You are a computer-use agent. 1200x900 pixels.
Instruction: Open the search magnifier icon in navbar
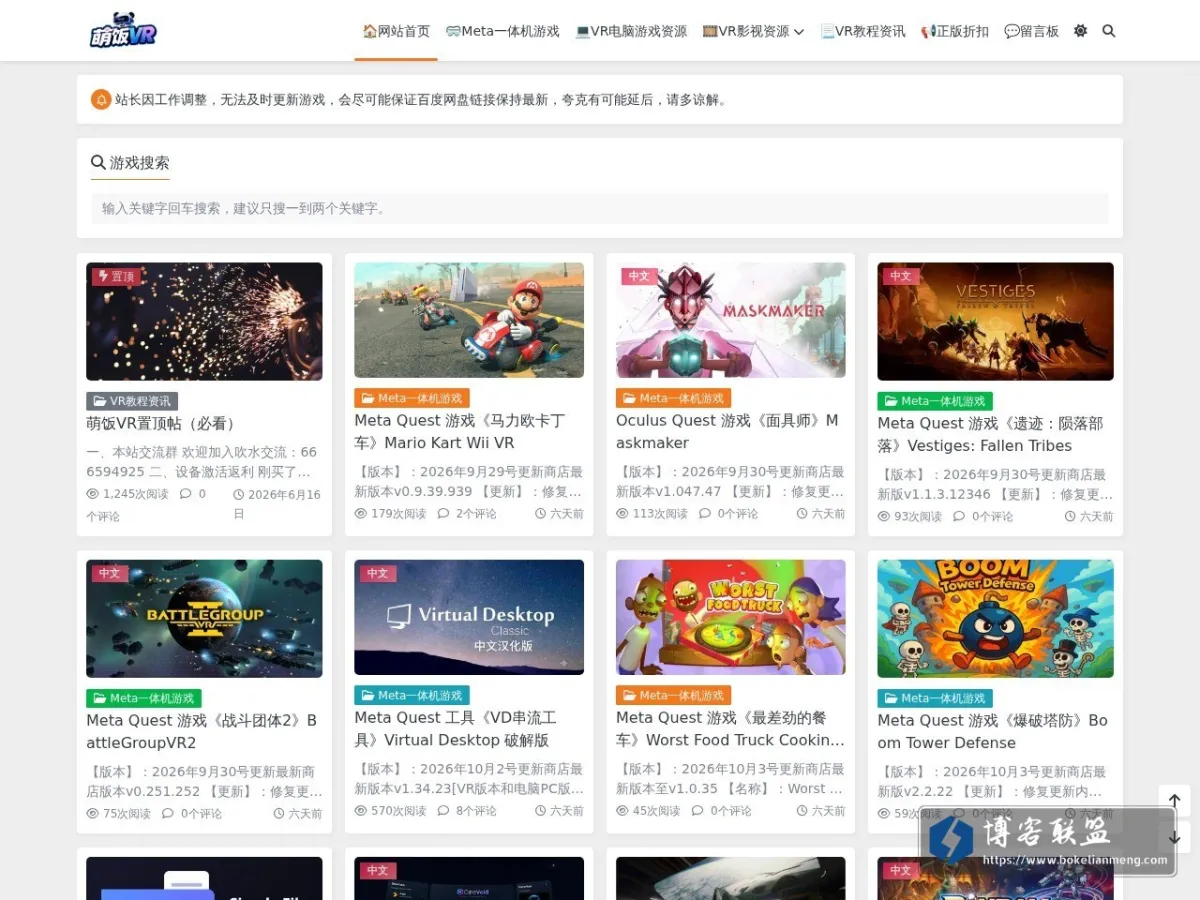pyautogui.click(x=1109, y=31)
